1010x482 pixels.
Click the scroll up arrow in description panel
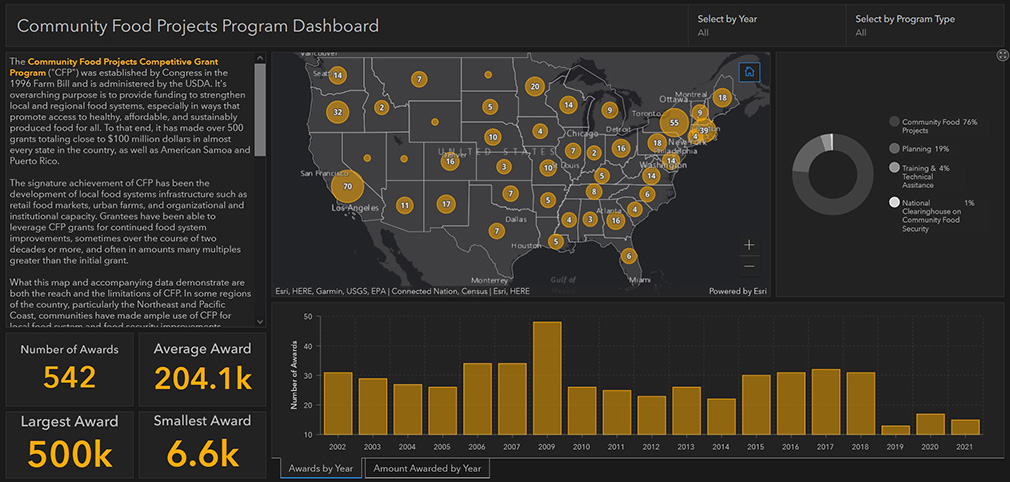pyautogui.click(x=260, y=58)
